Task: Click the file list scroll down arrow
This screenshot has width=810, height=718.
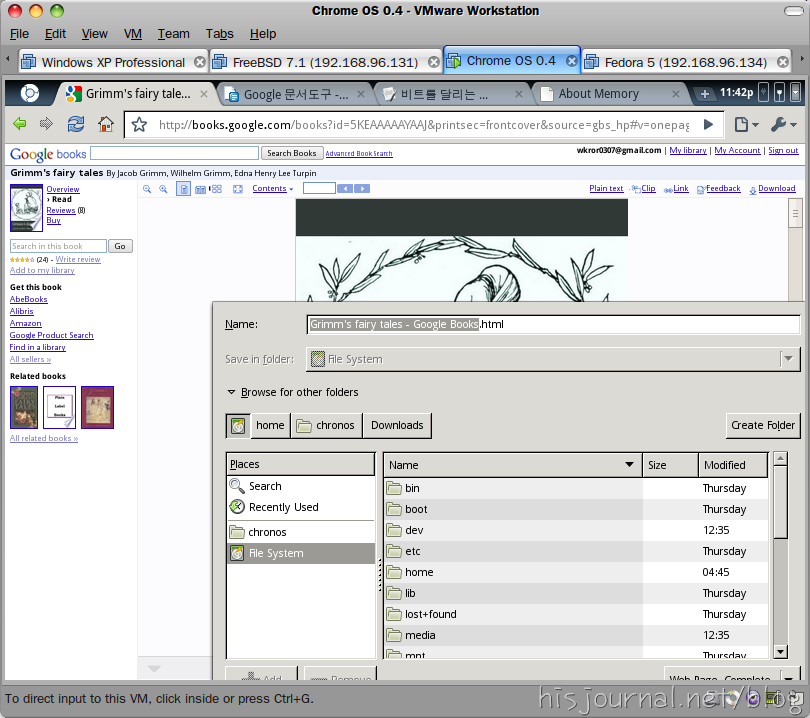Action: click(781, 652)
